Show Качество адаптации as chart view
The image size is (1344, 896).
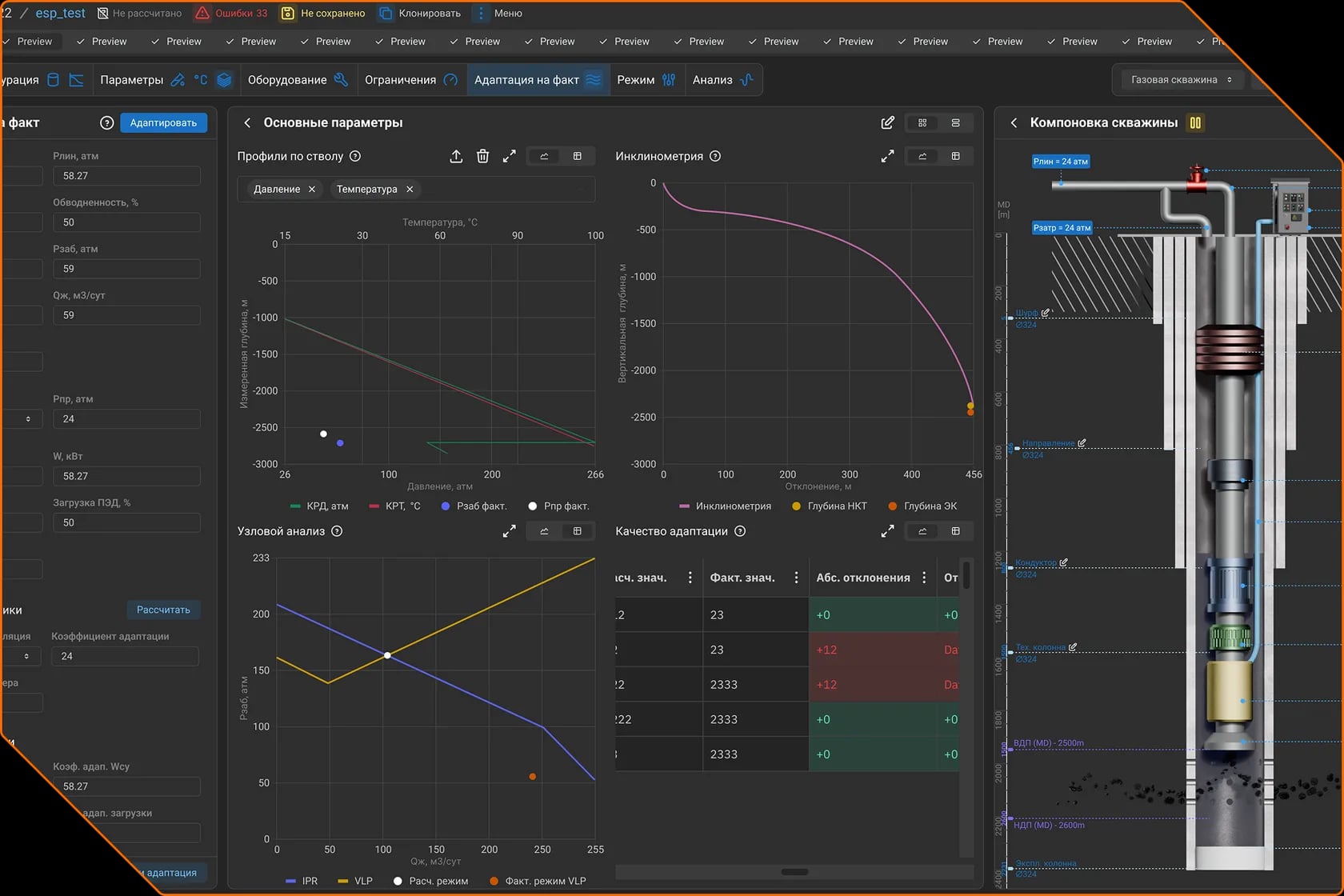pyautogui.click(x=922, y=531)
